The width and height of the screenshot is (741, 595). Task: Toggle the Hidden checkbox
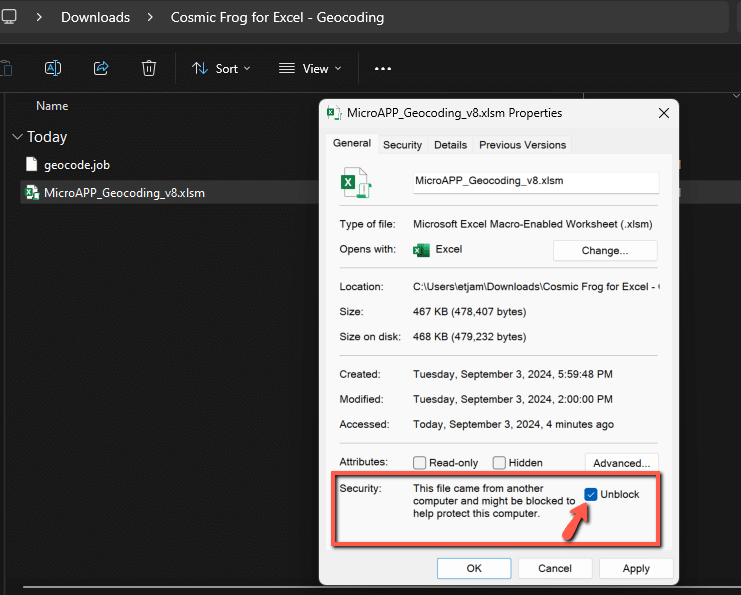[x=499, y=463]
